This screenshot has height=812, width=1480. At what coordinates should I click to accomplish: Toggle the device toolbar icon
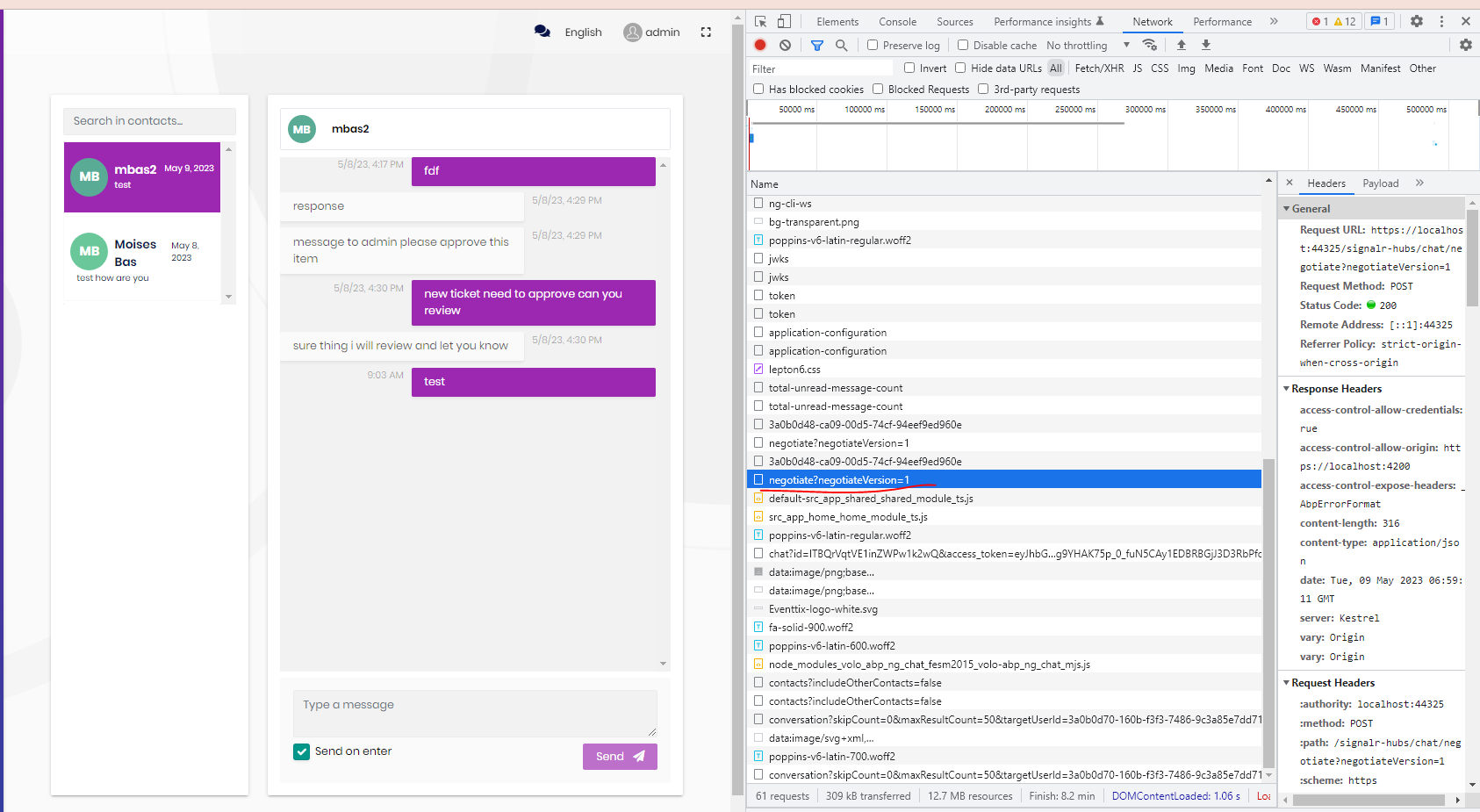(x=784, y=21)
